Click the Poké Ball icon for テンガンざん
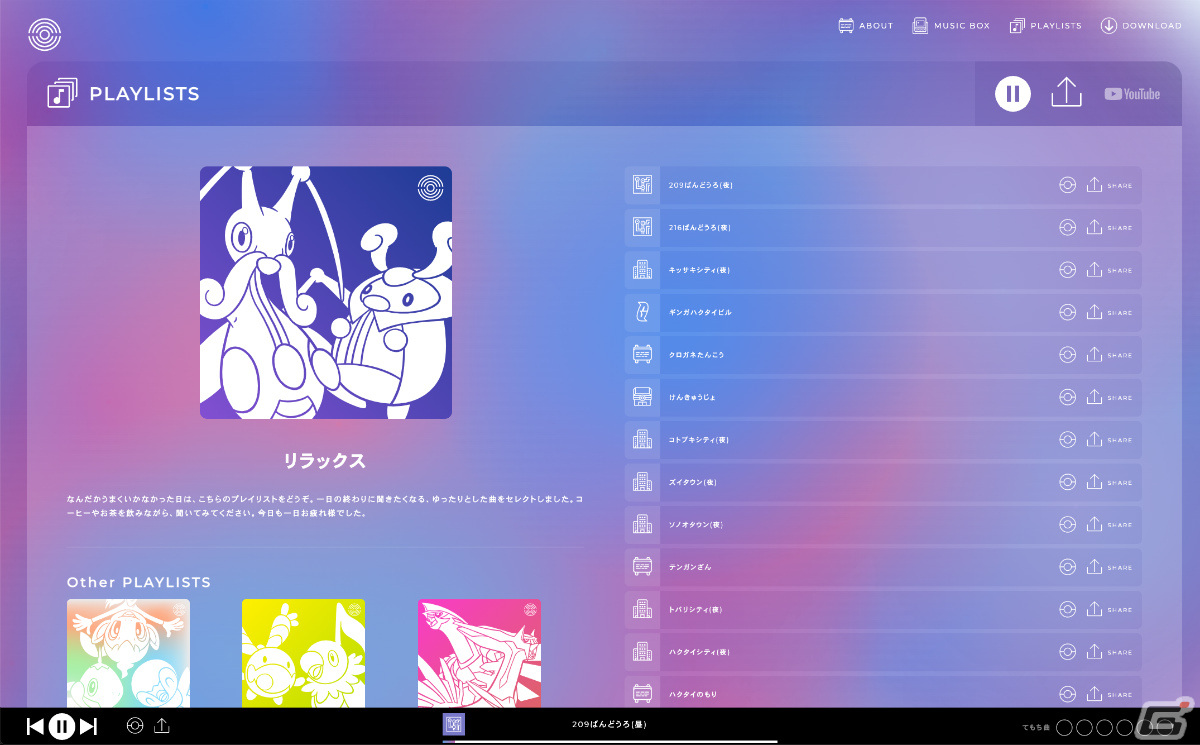Screen dimensions: 1200x745 1067,568
